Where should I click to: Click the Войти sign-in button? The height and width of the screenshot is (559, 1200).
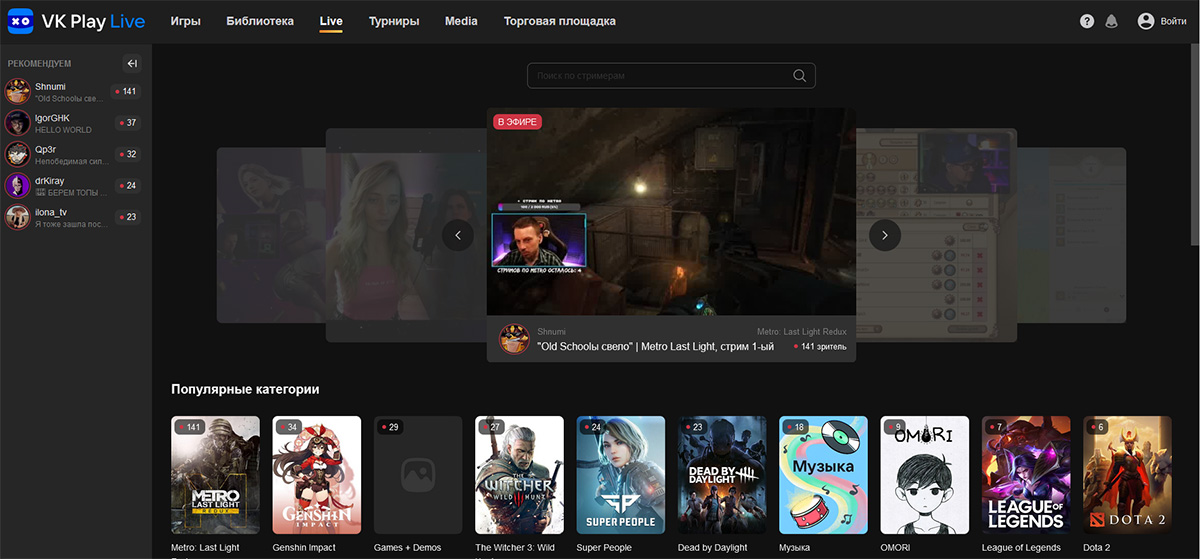[x=1174, y=21]
